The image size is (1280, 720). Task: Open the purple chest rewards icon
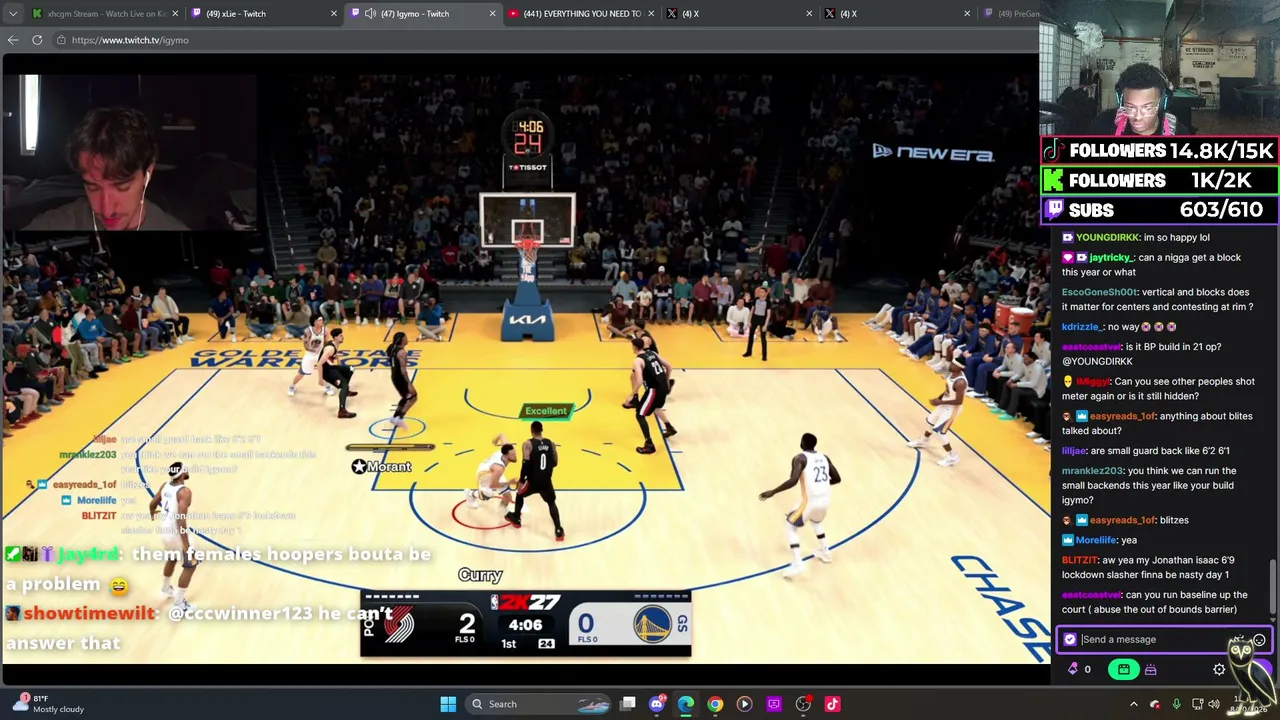1151,670
